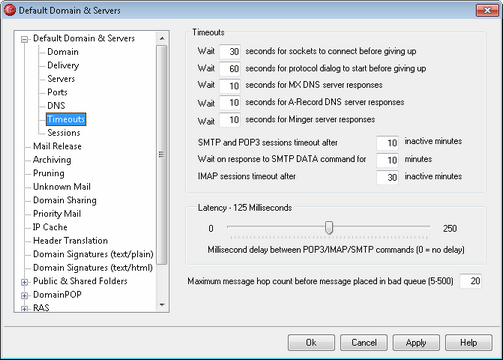Click the tree scrollbar down arrow
The width and height of the screenshot is (503, 360).
tap(162, 305)
